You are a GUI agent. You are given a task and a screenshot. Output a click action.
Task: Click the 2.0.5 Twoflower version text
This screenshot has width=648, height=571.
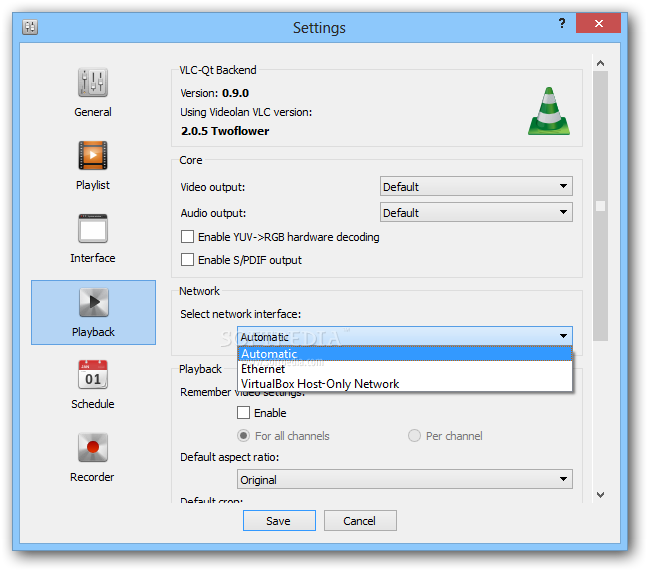(225, 131)
